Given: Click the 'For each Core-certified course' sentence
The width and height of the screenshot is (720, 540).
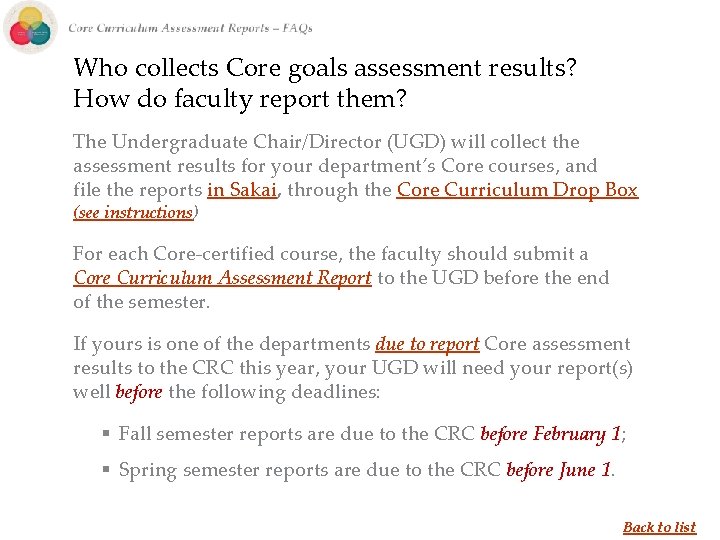Looking at the screenshot, I should coord(330,254).
